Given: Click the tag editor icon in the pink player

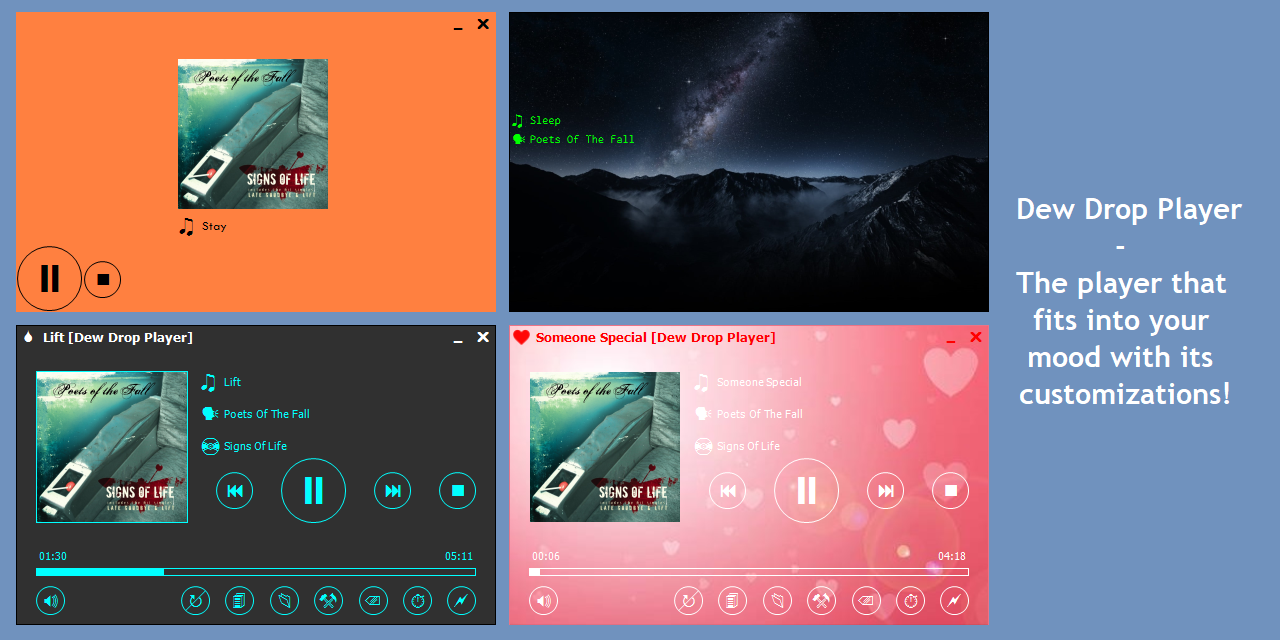Looking at the screenshot, I should click(x=866, y=601).
